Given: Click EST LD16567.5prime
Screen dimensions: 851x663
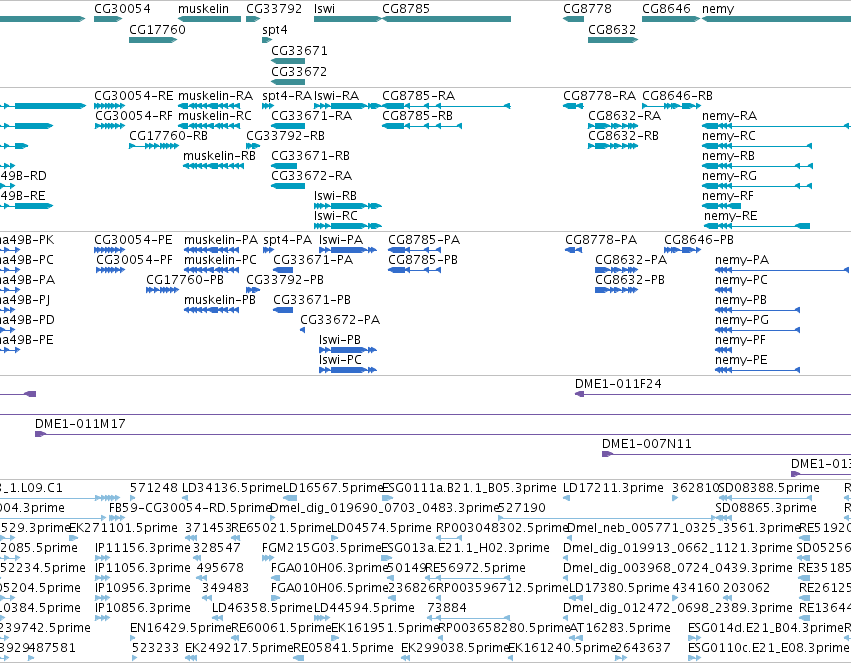Looking at the screenshot, I should tap(333, 488).
